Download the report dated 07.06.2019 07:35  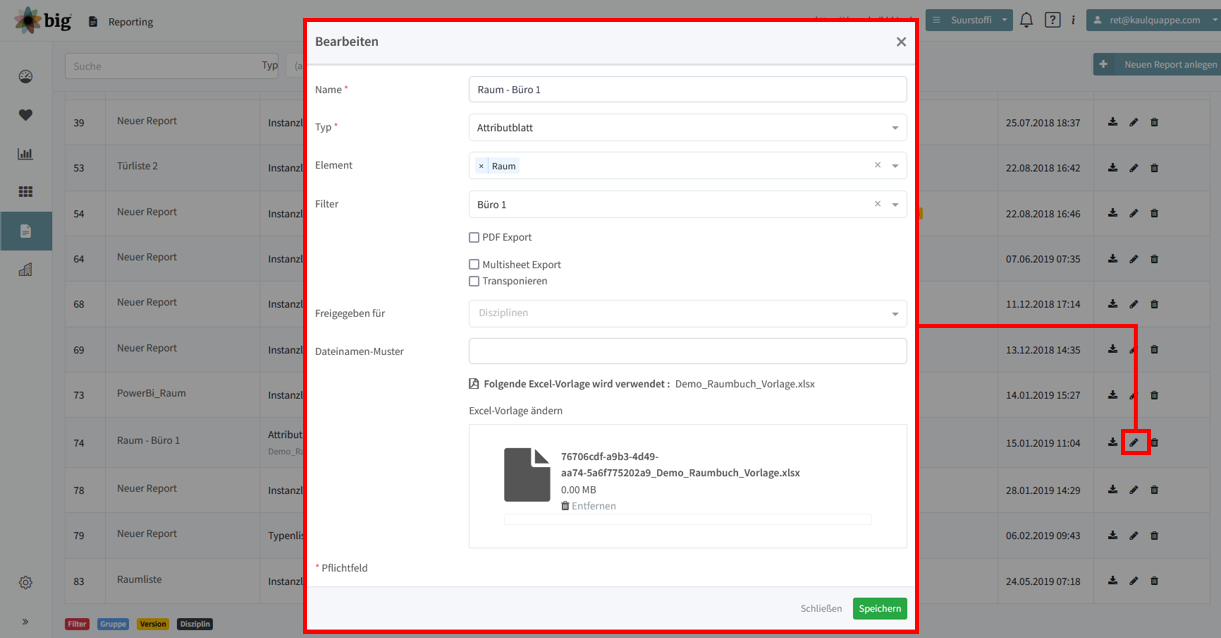coord(1113,259)
